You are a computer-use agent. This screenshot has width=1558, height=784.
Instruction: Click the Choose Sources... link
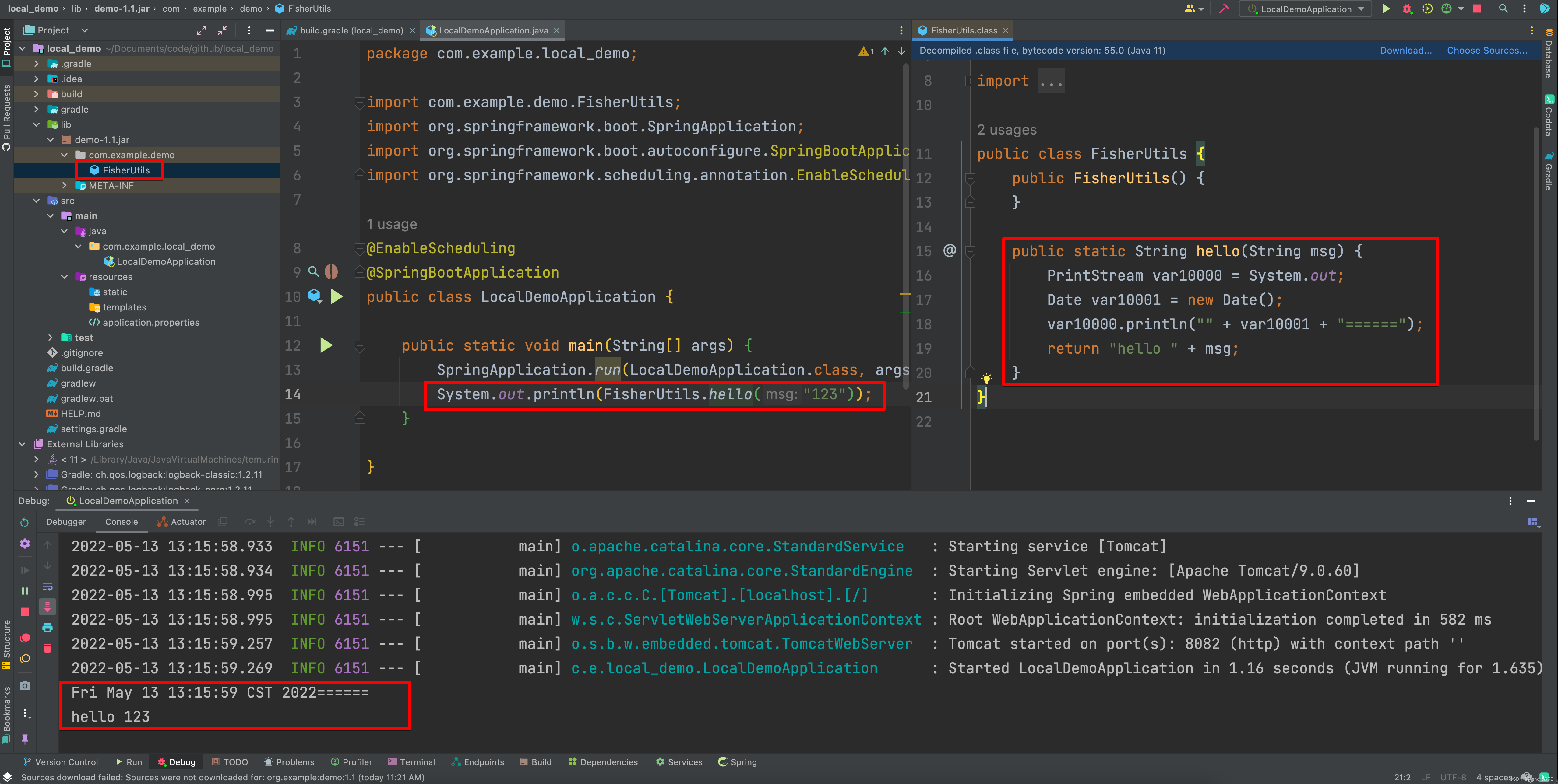coord(1487,50)
